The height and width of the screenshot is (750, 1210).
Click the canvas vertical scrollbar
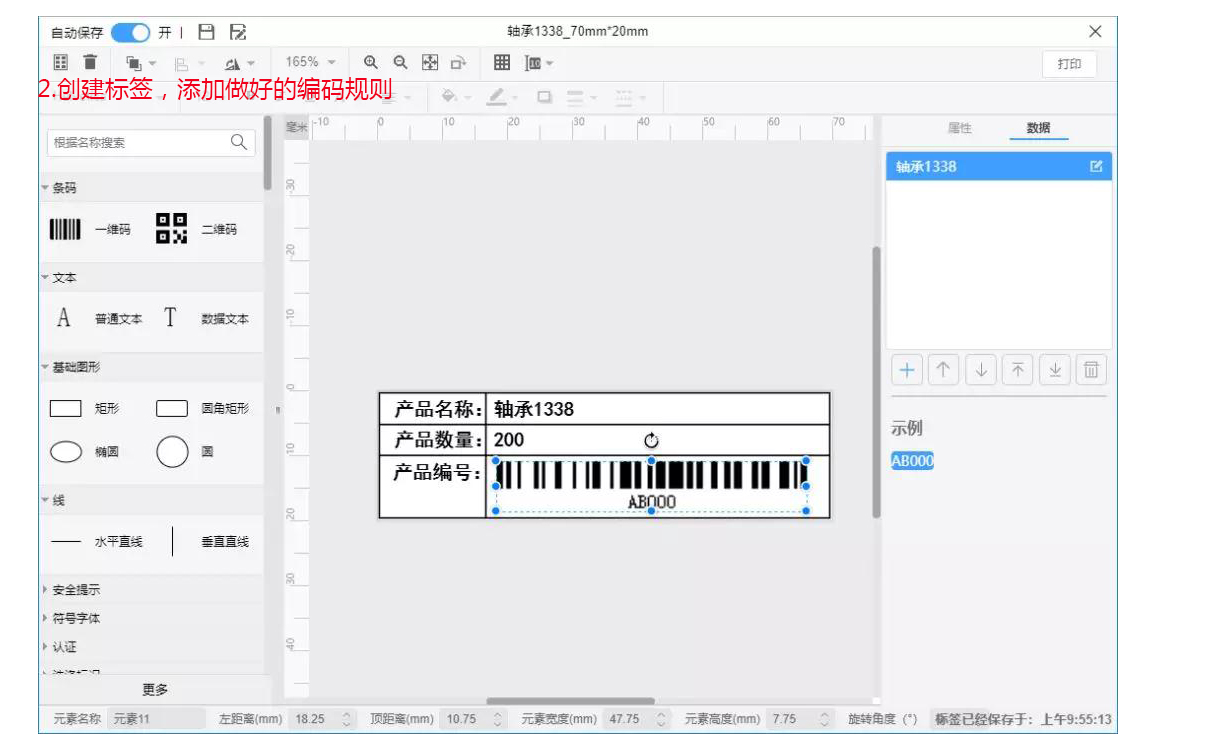[x=877, y=382]
